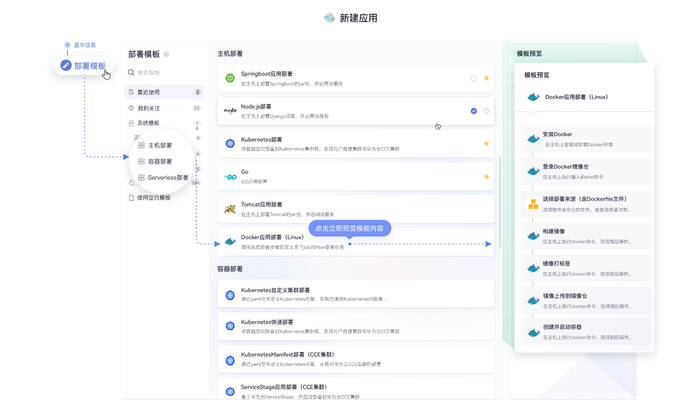Click the KubernetesManifest部署（CCE集群）title text
Screen dimensions: 700x410
pos(288,355)
